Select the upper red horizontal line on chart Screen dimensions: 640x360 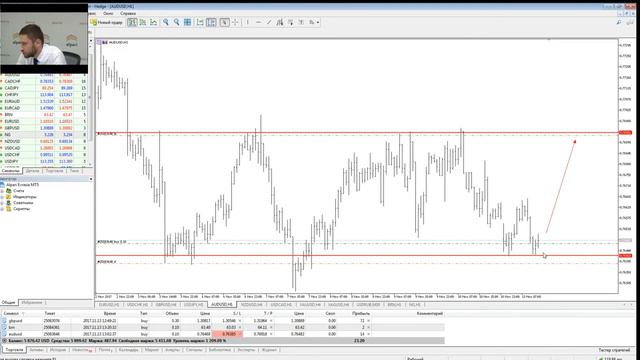click(357, 133)
